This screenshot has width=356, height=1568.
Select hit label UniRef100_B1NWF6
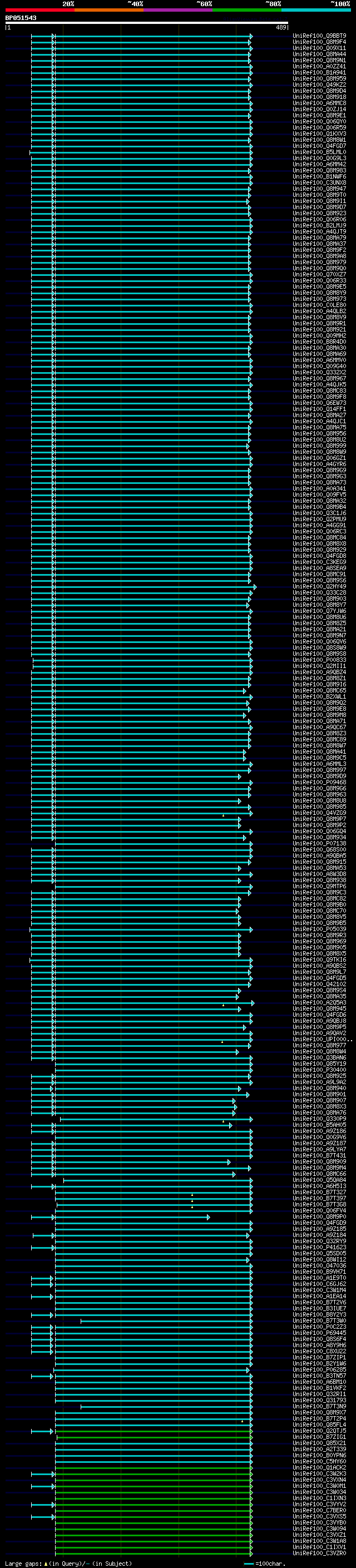point(319,176)
